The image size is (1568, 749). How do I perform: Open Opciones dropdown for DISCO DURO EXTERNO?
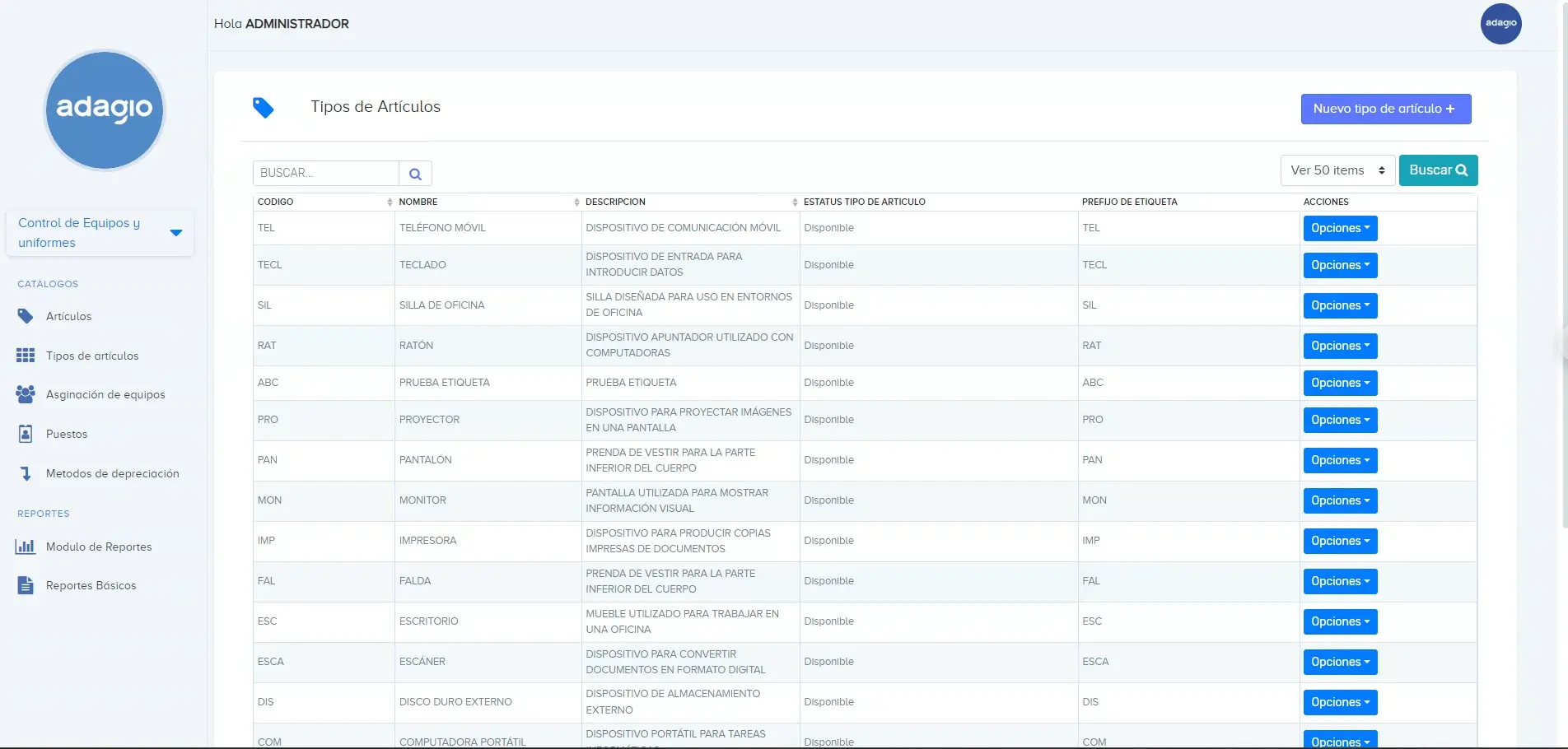click(x=1340, y=702)
